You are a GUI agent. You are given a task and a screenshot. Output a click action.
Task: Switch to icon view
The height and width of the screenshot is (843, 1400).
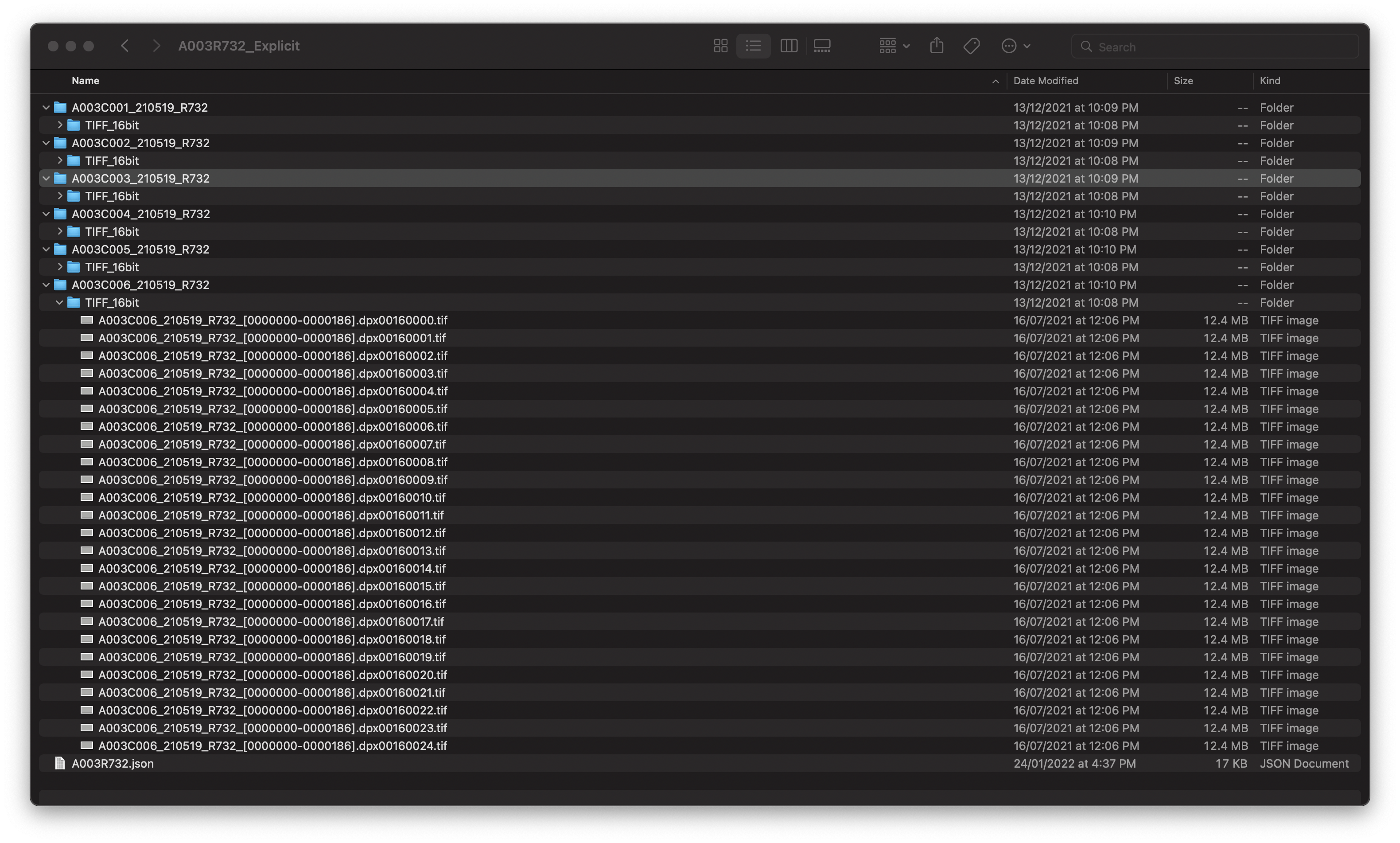720,46
